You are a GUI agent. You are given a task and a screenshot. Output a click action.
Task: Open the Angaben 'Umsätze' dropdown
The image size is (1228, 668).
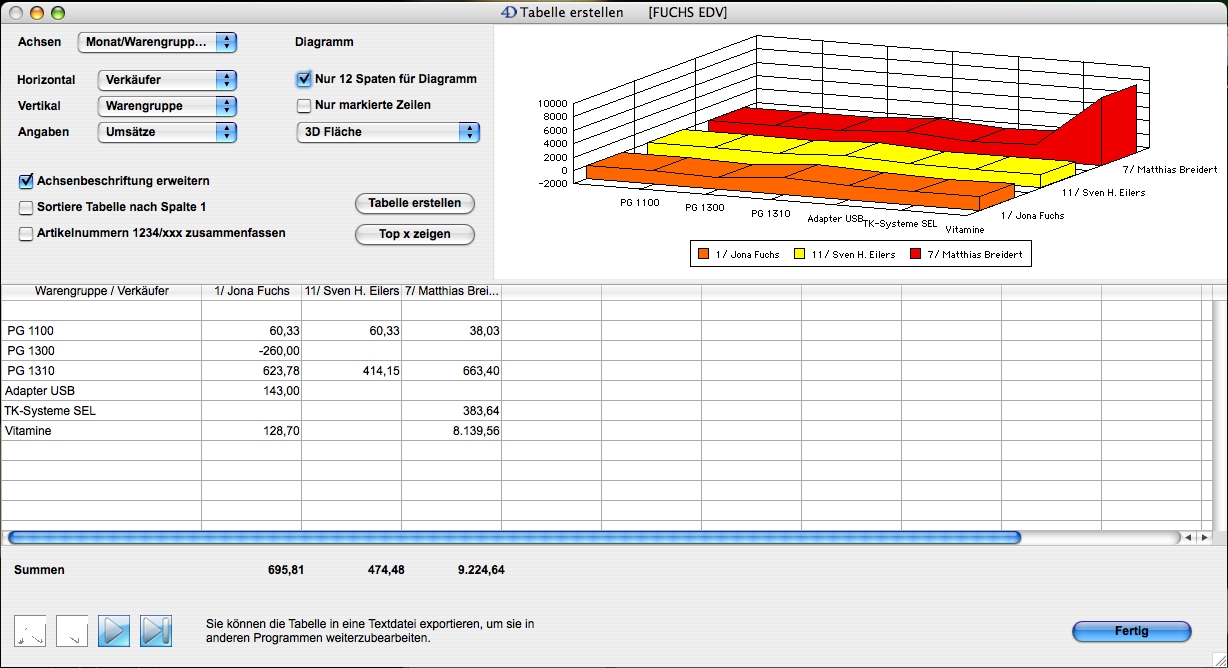click(167, 132)
